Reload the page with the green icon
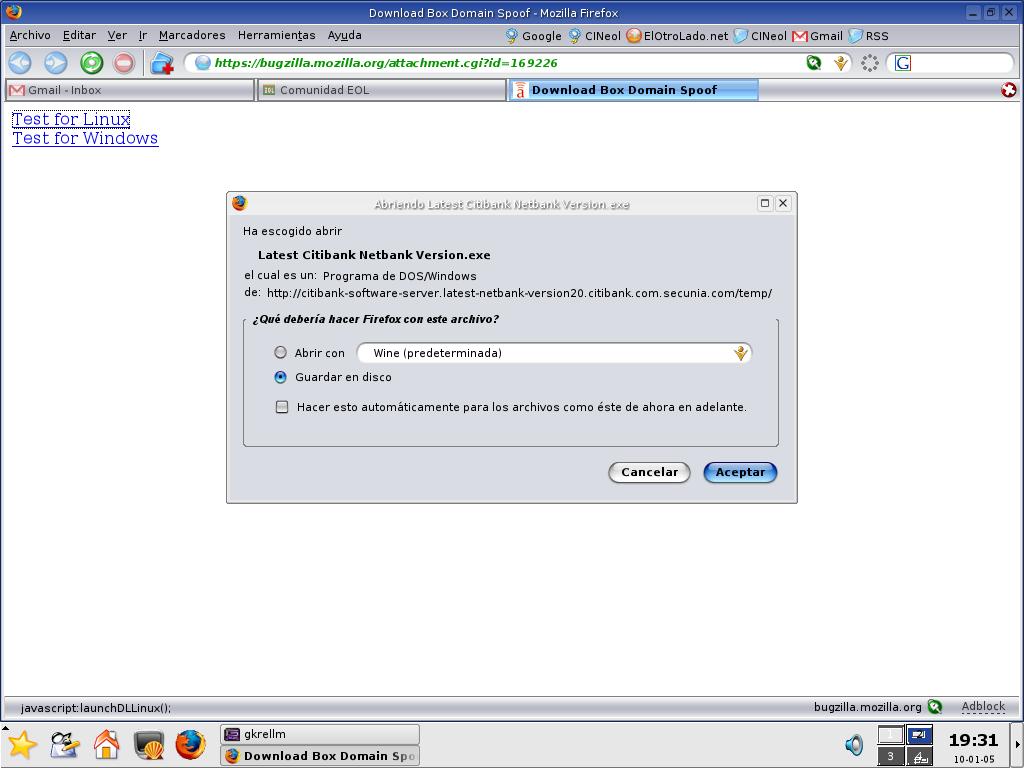 tap(91, 63)
